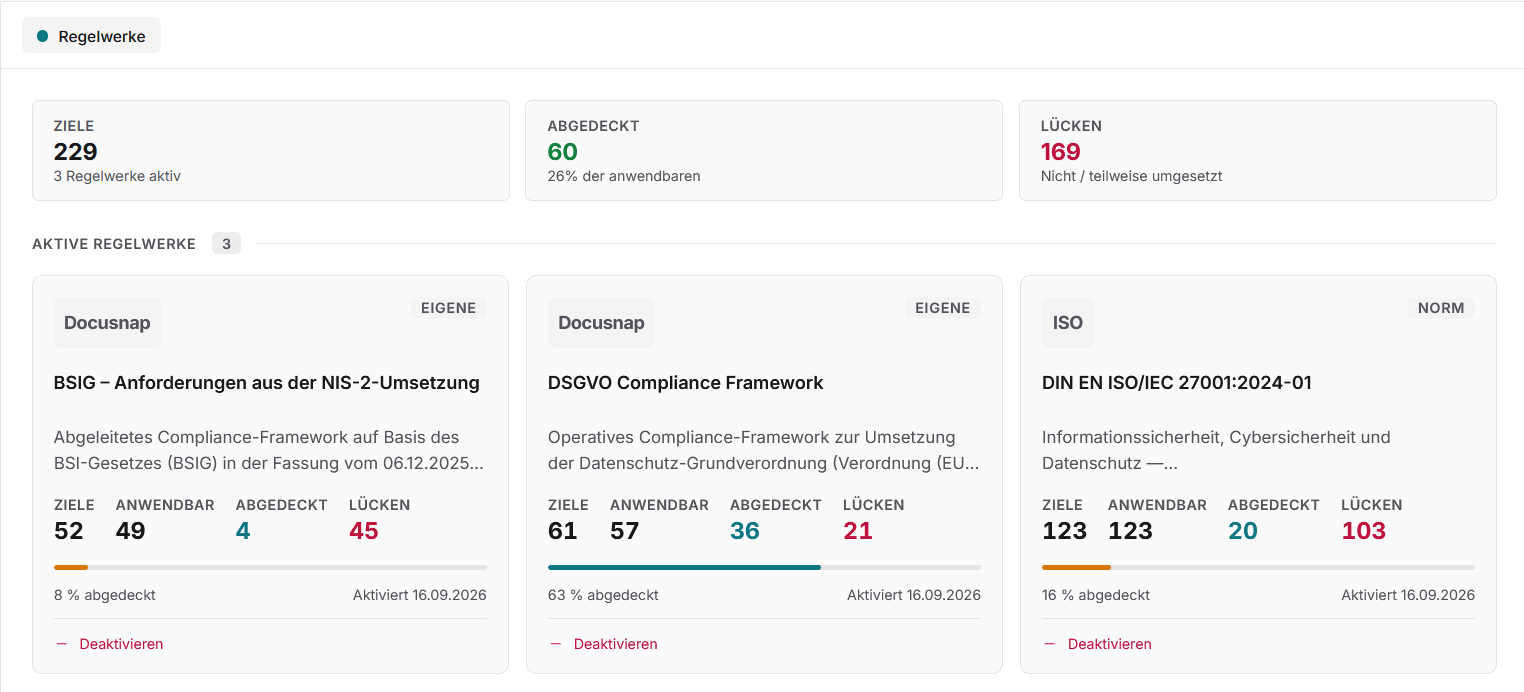Click the DSGVO card's coverage progress bar
The height and width of the screenshot is (692, 1524).
[764, 567]
